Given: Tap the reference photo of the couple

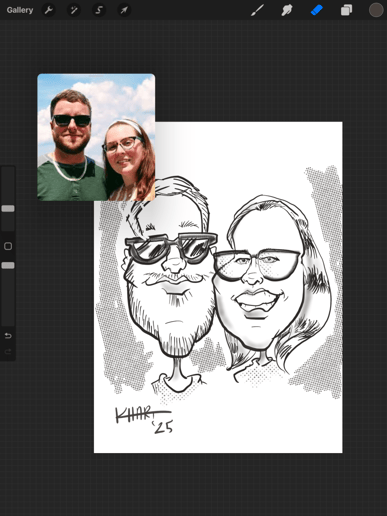Looking at the screenshot, I should coord(96,137).
